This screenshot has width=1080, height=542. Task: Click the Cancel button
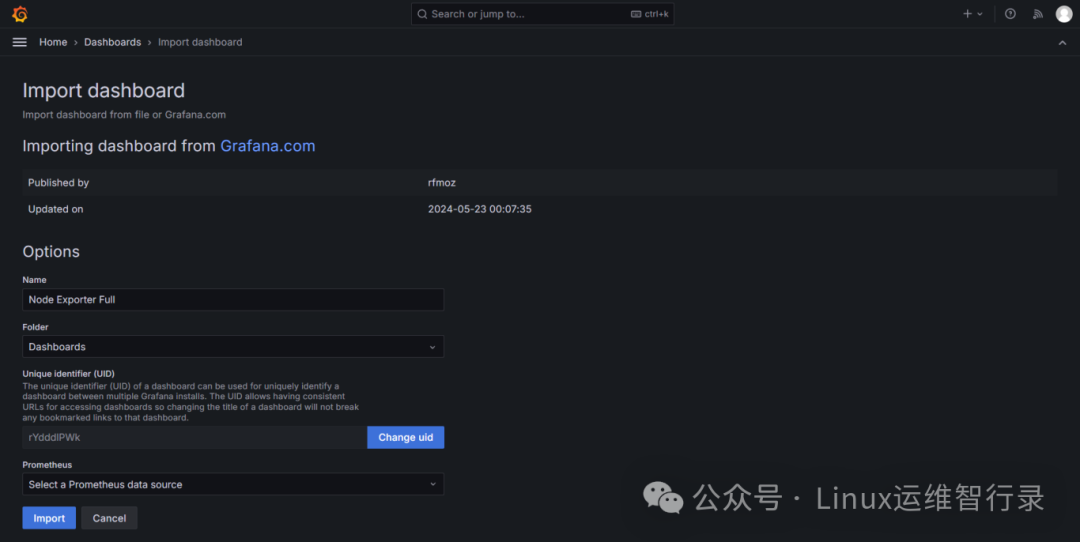[x=110, y=518]
